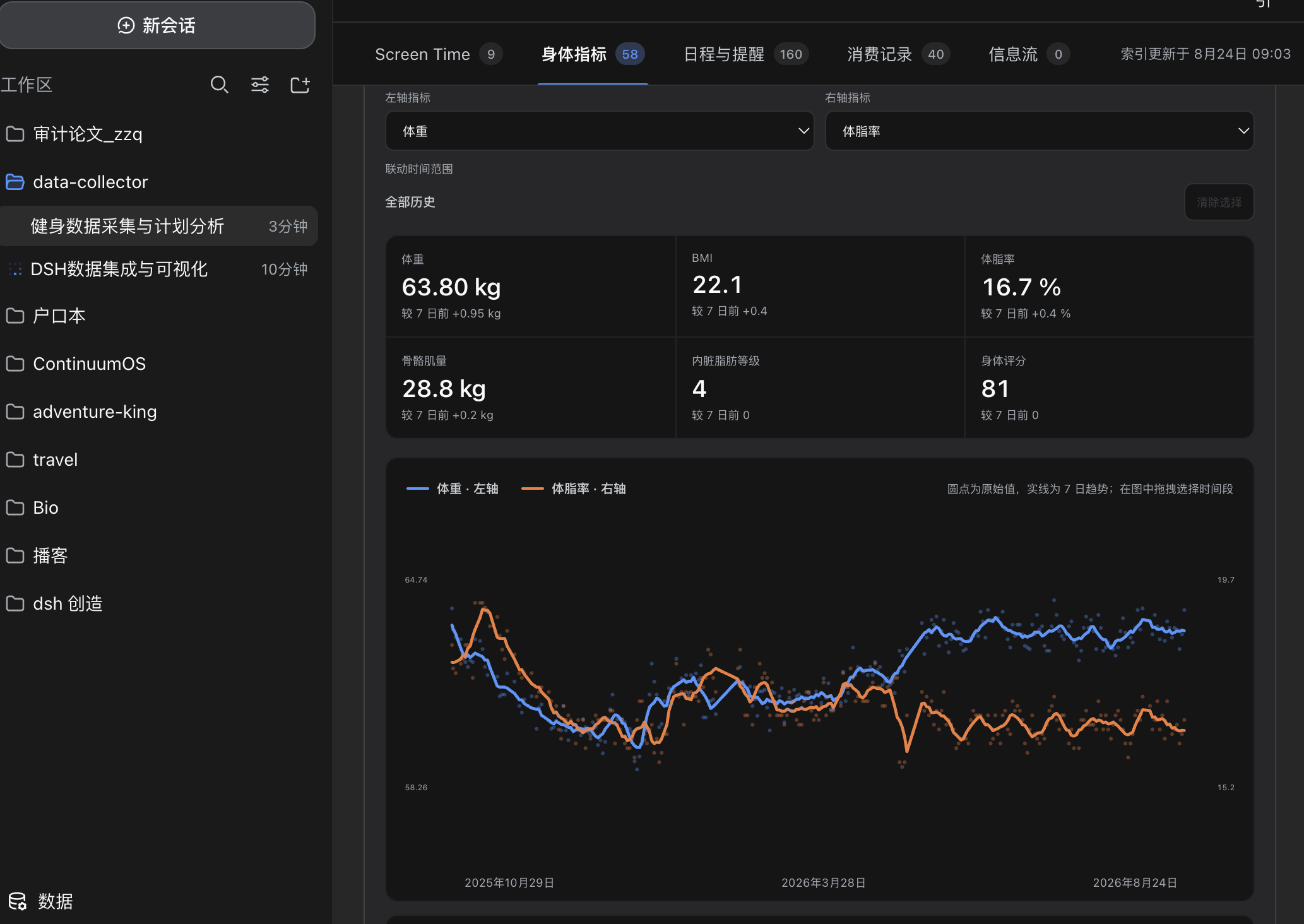The image size is (1304, 924).
Task: Open the filter settings sliders icon
Action: coord(260,85)
